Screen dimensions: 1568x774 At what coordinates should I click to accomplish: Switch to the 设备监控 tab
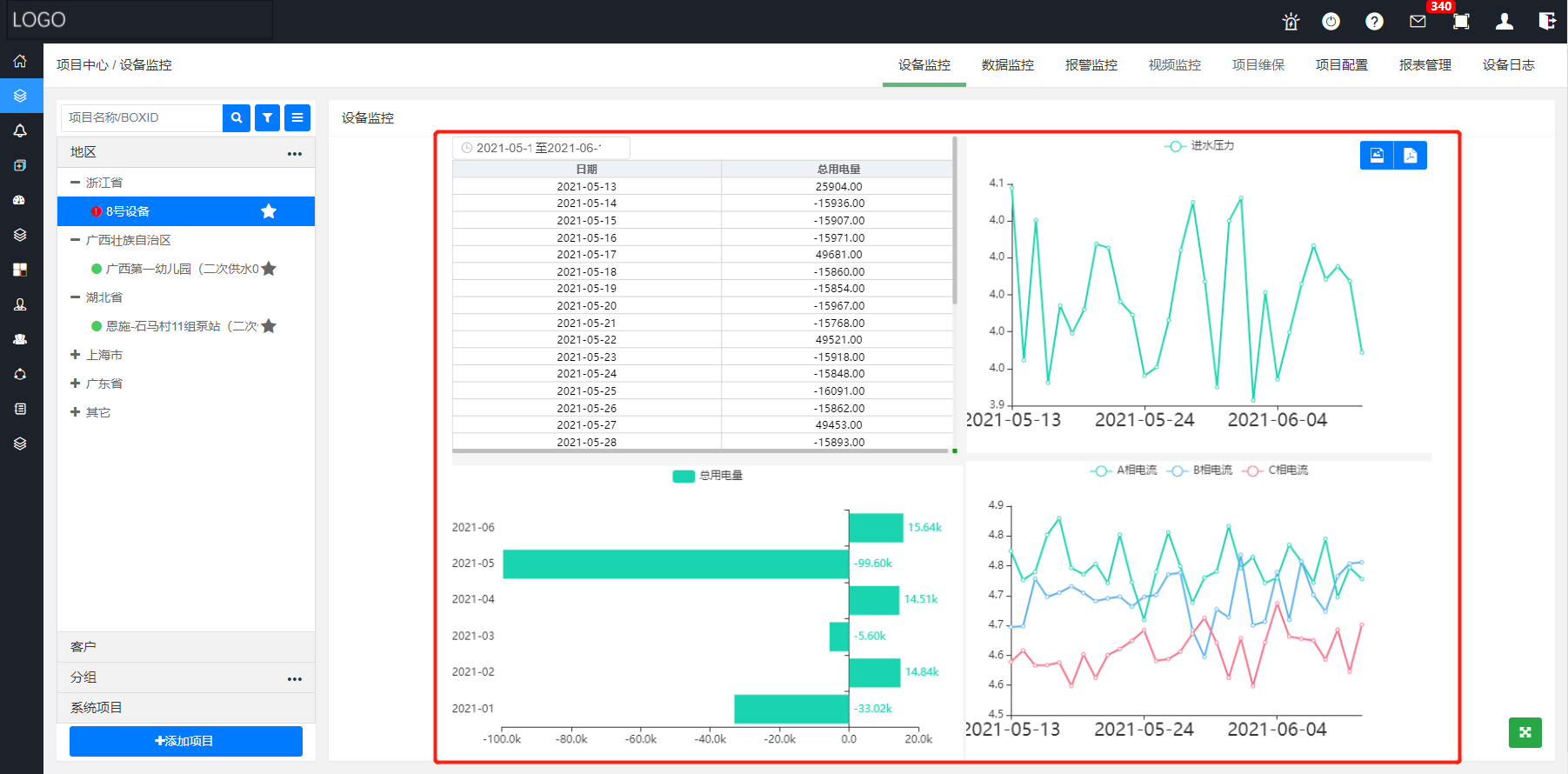click(x=924, y=65)
